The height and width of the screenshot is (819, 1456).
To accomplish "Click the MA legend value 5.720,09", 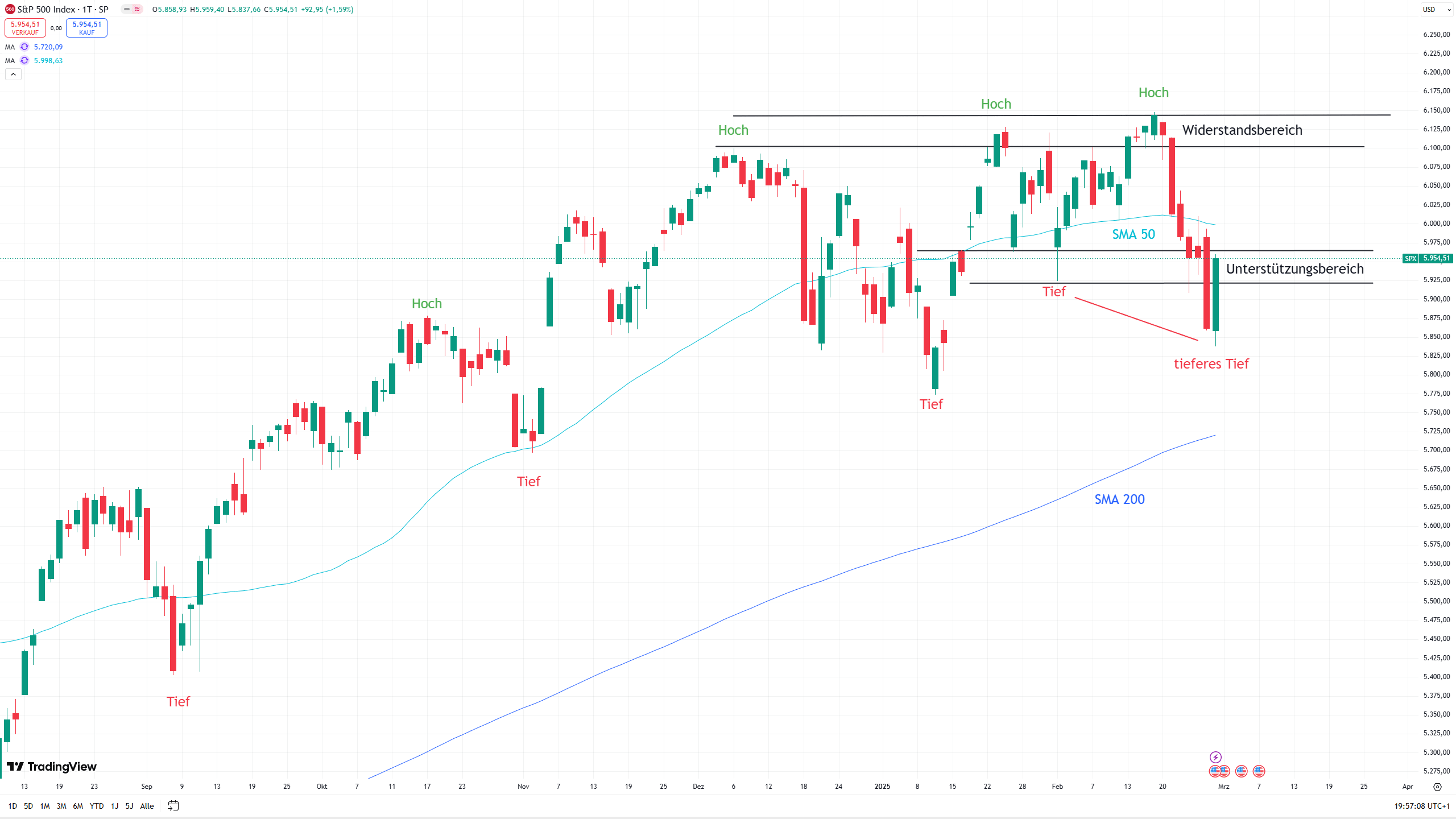I will [x=48, y=47].
